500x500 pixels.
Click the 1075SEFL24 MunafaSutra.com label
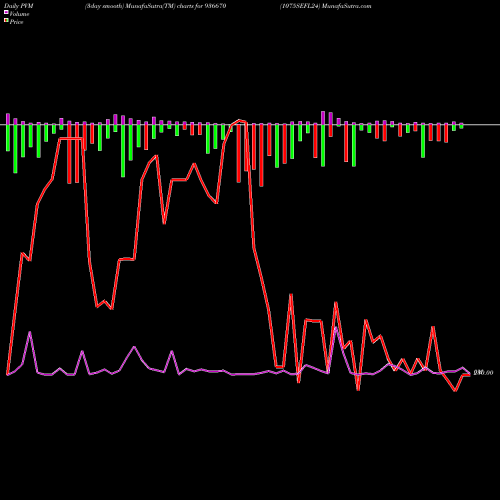coord(325,6)
